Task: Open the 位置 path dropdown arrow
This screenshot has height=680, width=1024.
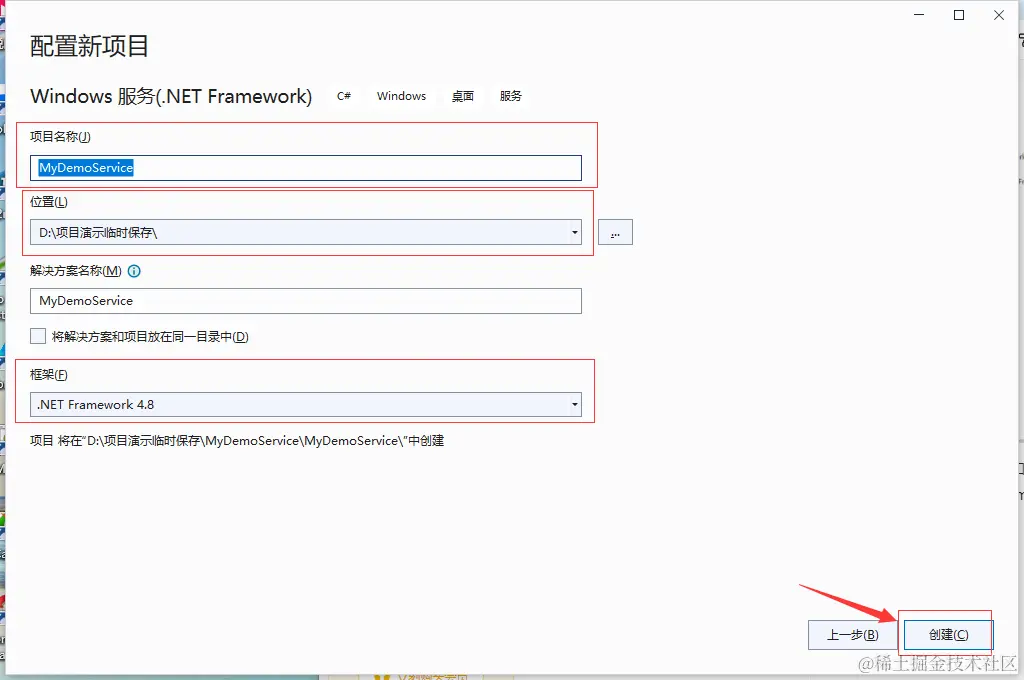Action: point(575,233)
